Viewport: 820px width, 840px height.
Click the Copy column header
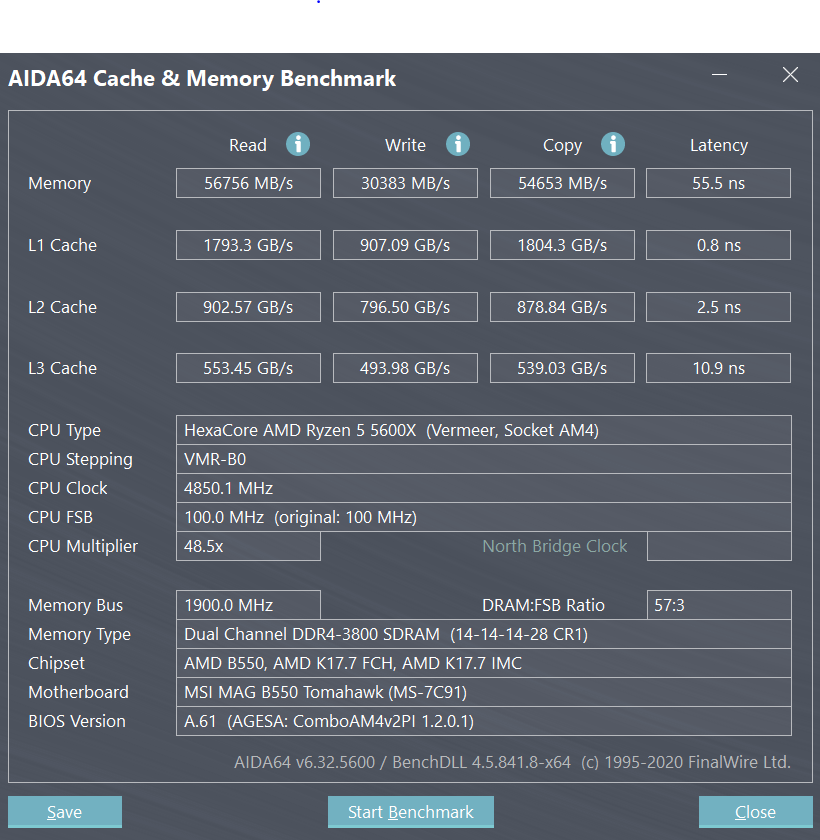(562, 146)
